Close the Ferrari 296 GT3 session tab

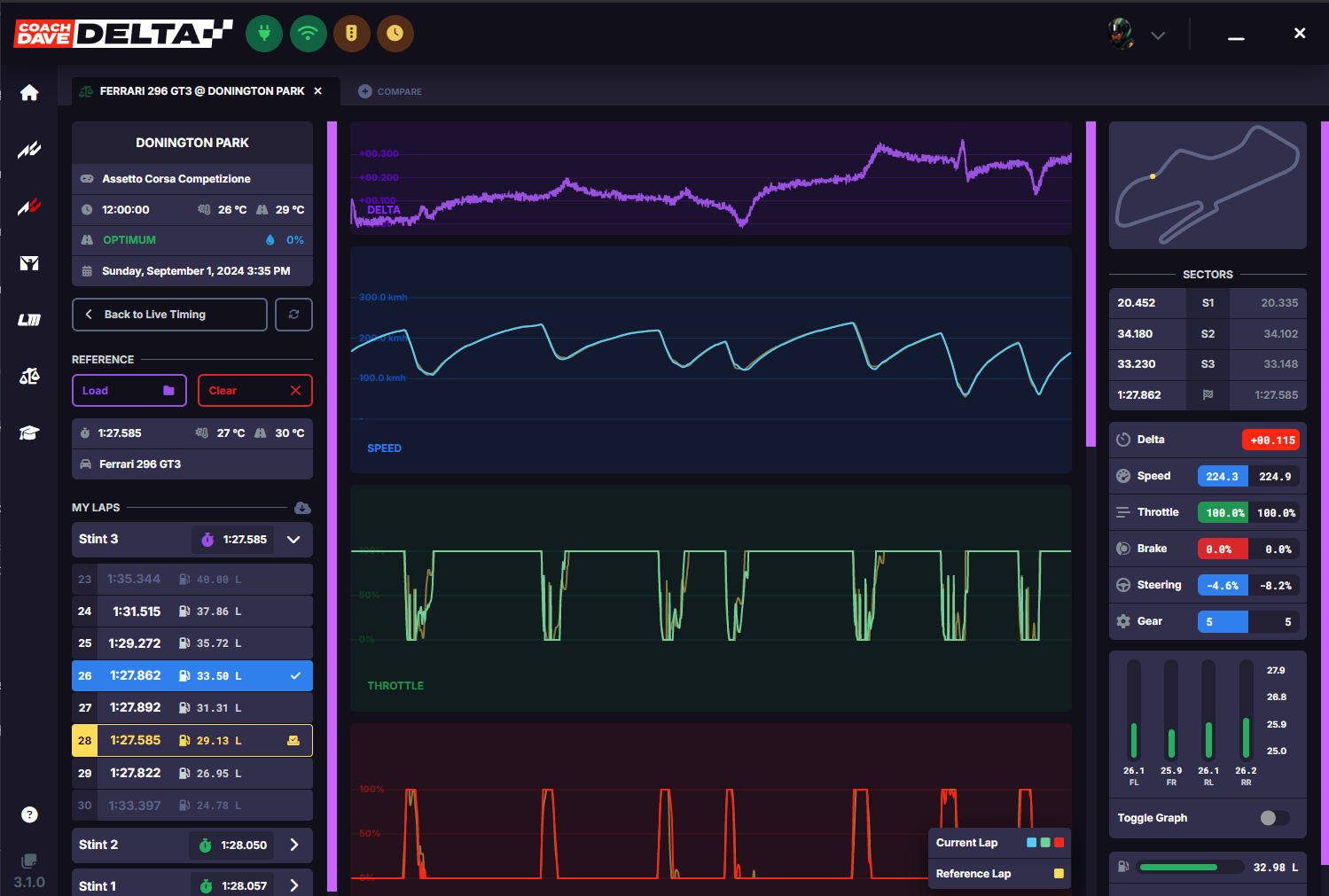[x=318, y=91]
